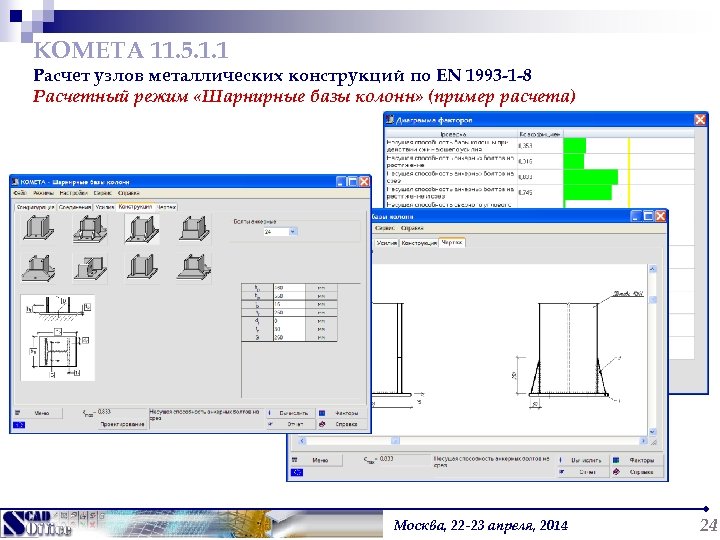Maximize the left КОМЕТА construction window
Viewport: 720px width, 540px height.
click(352, 182)
